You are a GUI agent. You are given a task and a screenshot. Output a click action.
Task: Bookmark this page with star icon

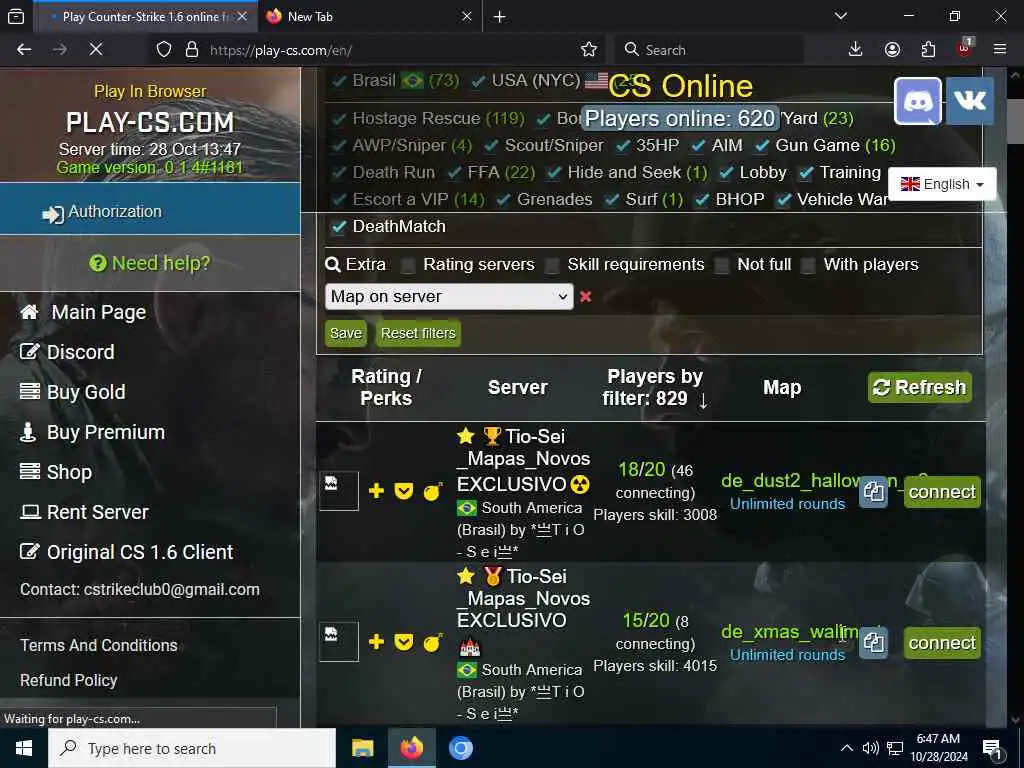(x=588, y=50)
